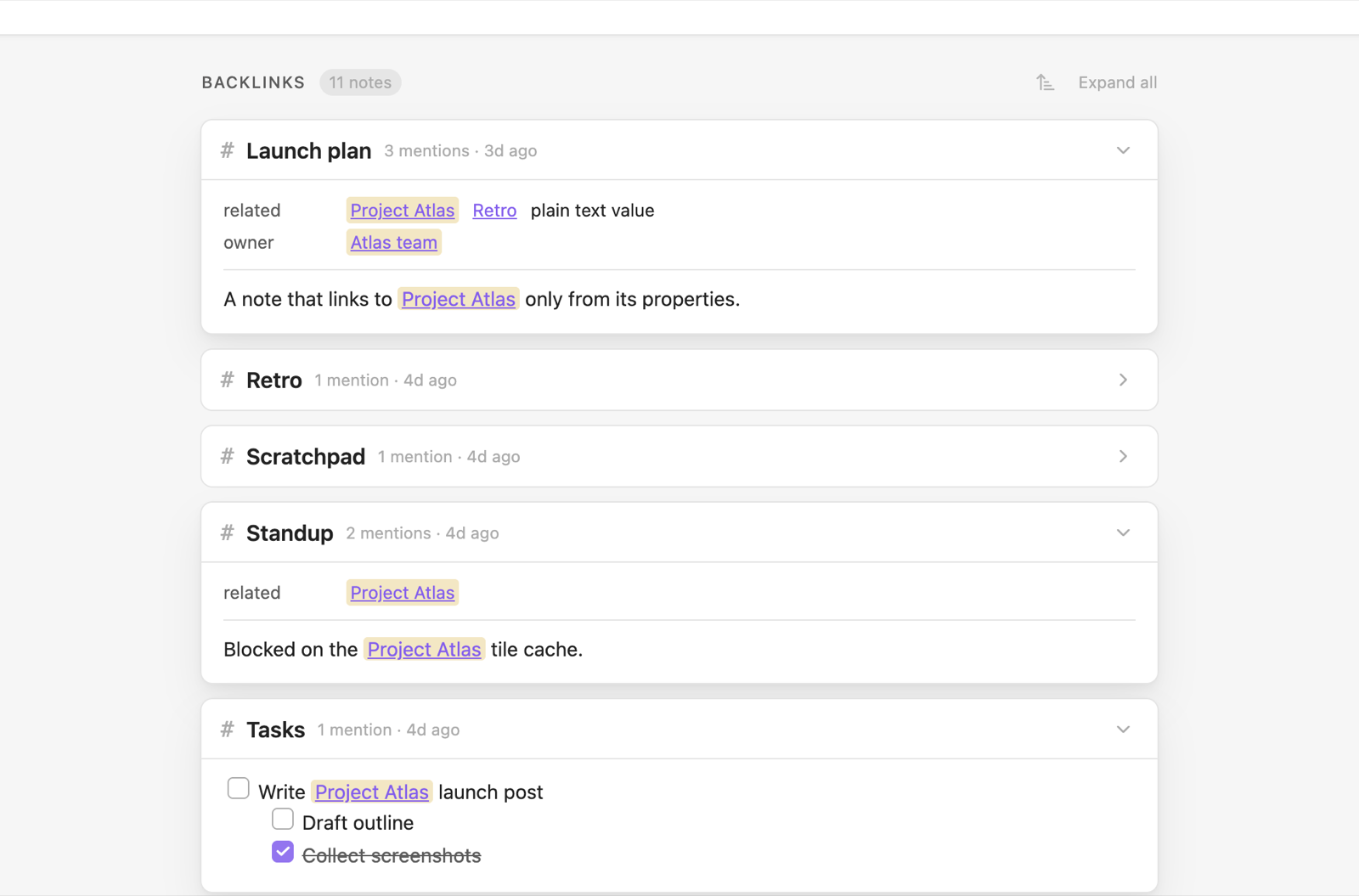Uncheck the Collect screenshots checkbox
The image size is (1359, 896).
pos(283,852)
